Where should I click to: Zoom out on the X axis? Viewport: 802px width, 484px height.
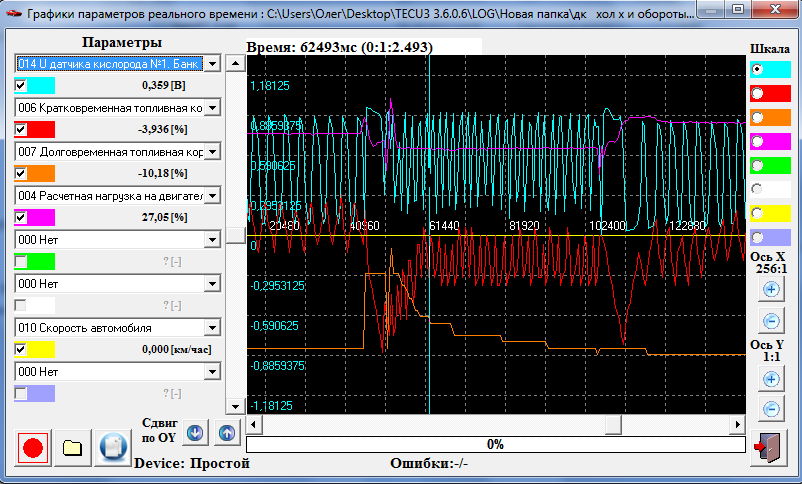(771, 321)
